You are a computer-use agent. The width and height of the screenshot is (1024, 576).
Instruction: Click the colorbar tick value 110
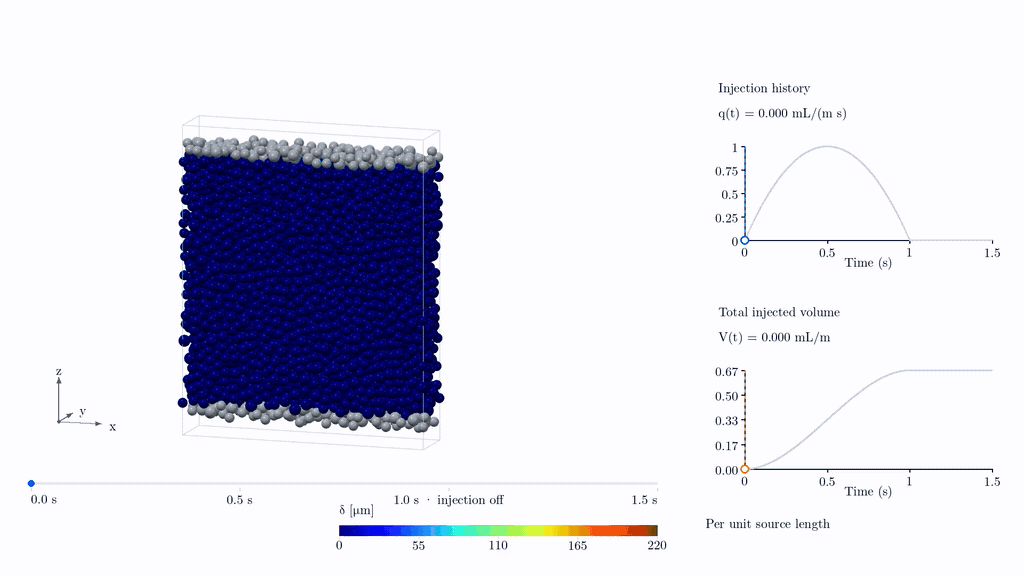click(x=498, y=545)
